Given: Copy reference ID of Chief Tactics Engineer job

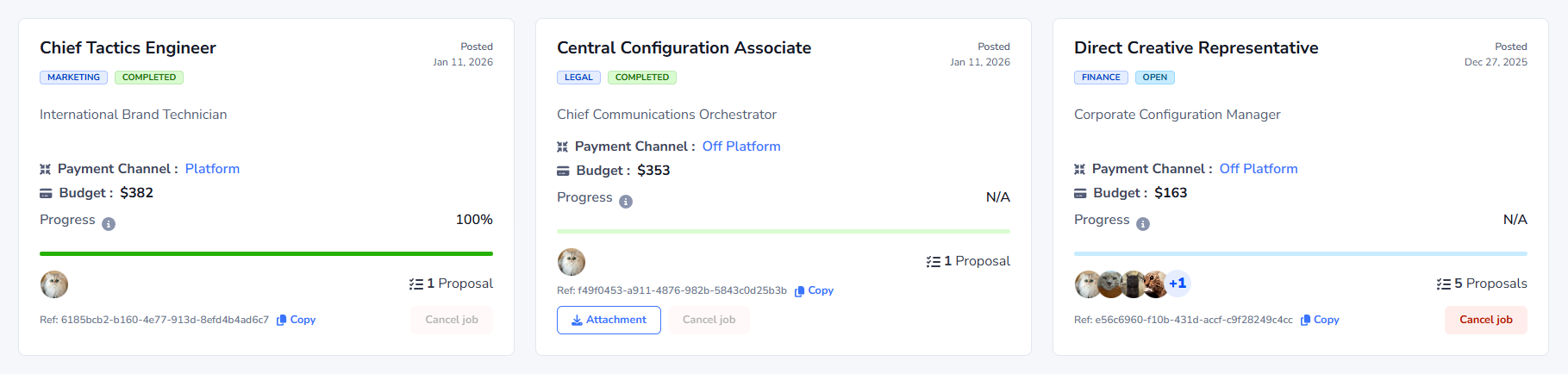Looking at the screenshot, I should tap(296, 320).
